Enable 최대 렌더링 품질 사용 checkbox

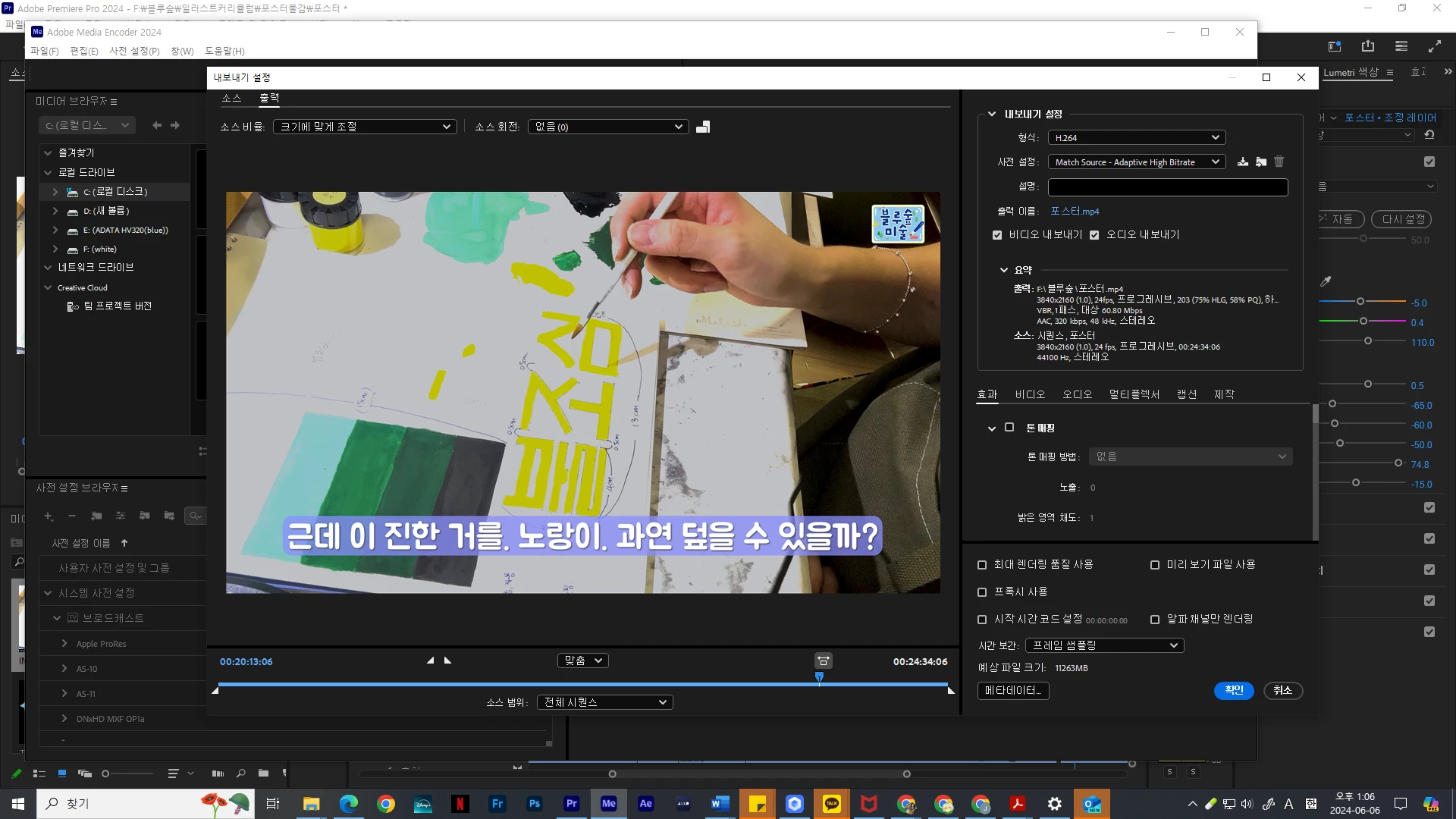[982, 565]
